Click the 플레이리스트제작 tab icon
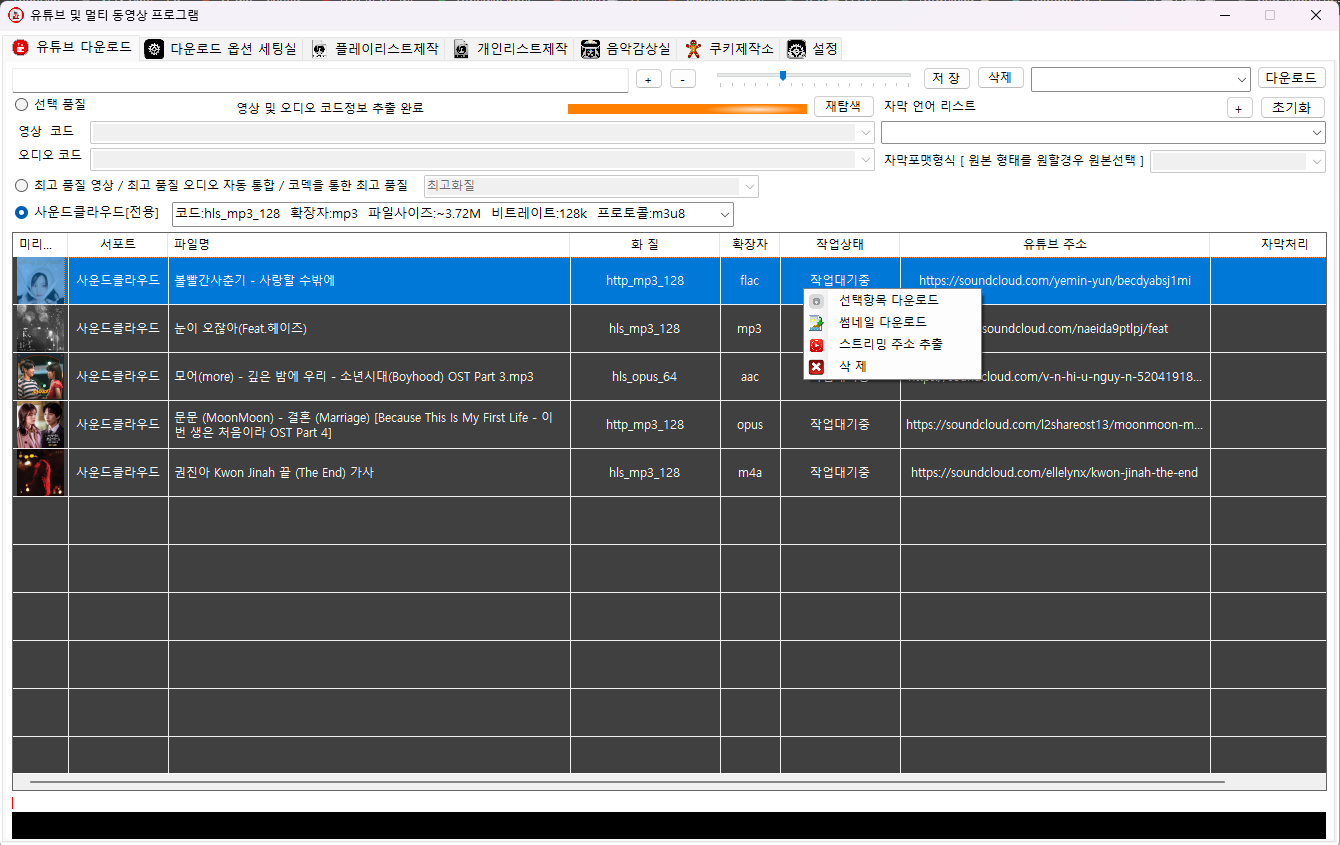The height and width of the screenshot is (845, 1340). (319, 49)
